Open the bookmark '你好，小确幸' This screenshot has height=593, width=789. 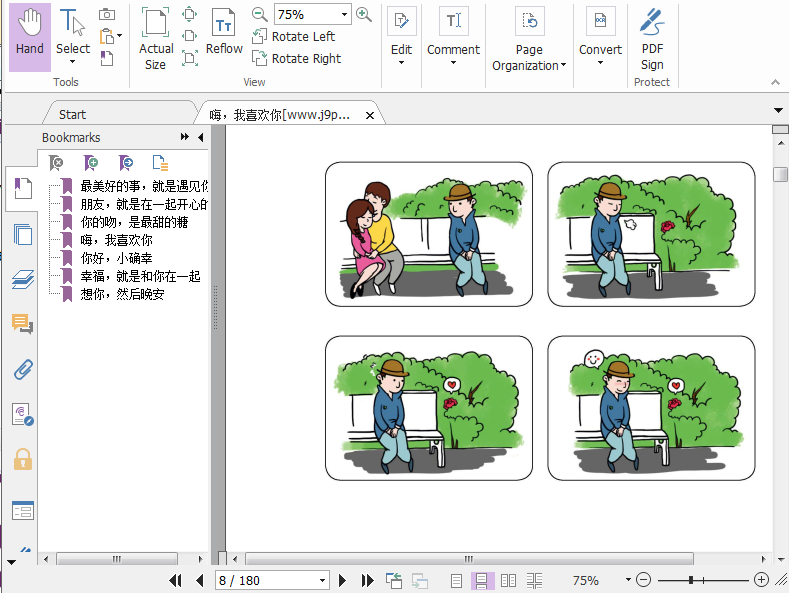(118, 258)
